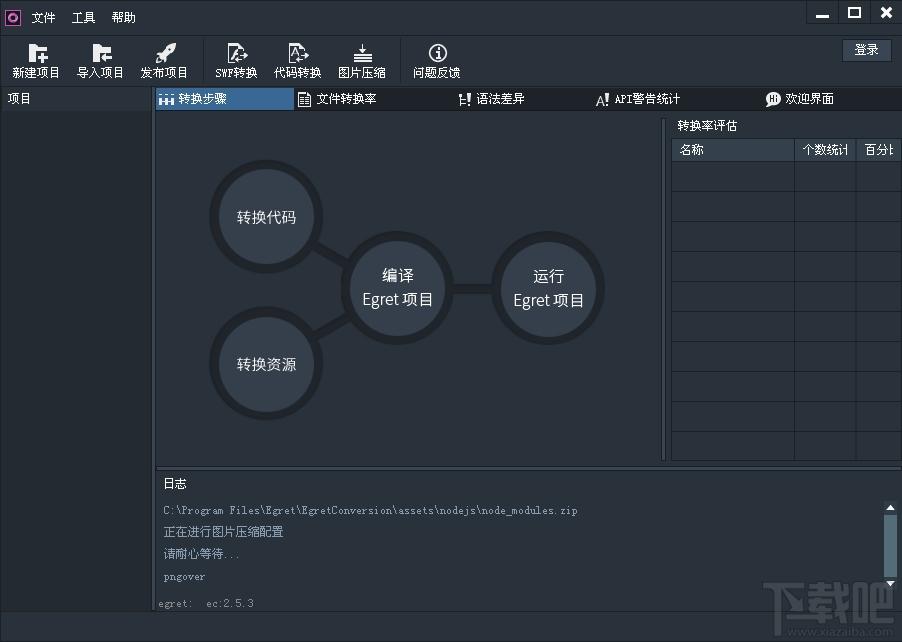Open the 文件 menu
Viewport: 902px width, 642px height.
[43, 18]
